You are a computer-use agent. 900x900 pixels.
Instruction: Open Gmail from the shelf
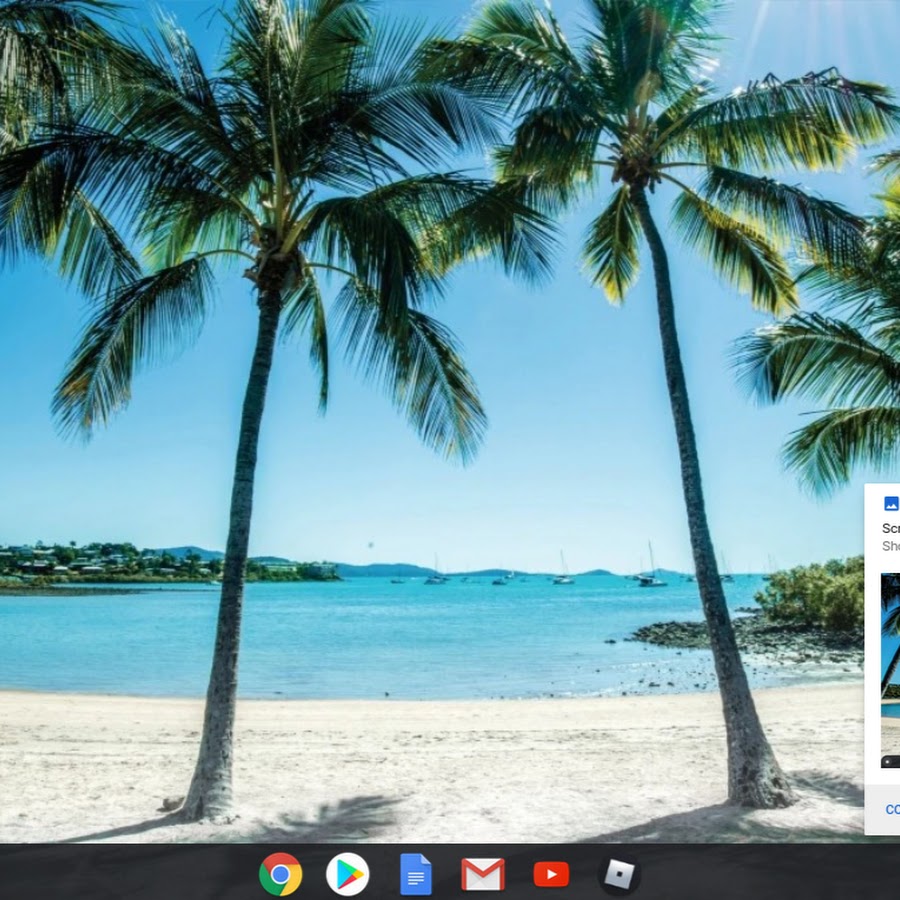[x=483, y=875]
